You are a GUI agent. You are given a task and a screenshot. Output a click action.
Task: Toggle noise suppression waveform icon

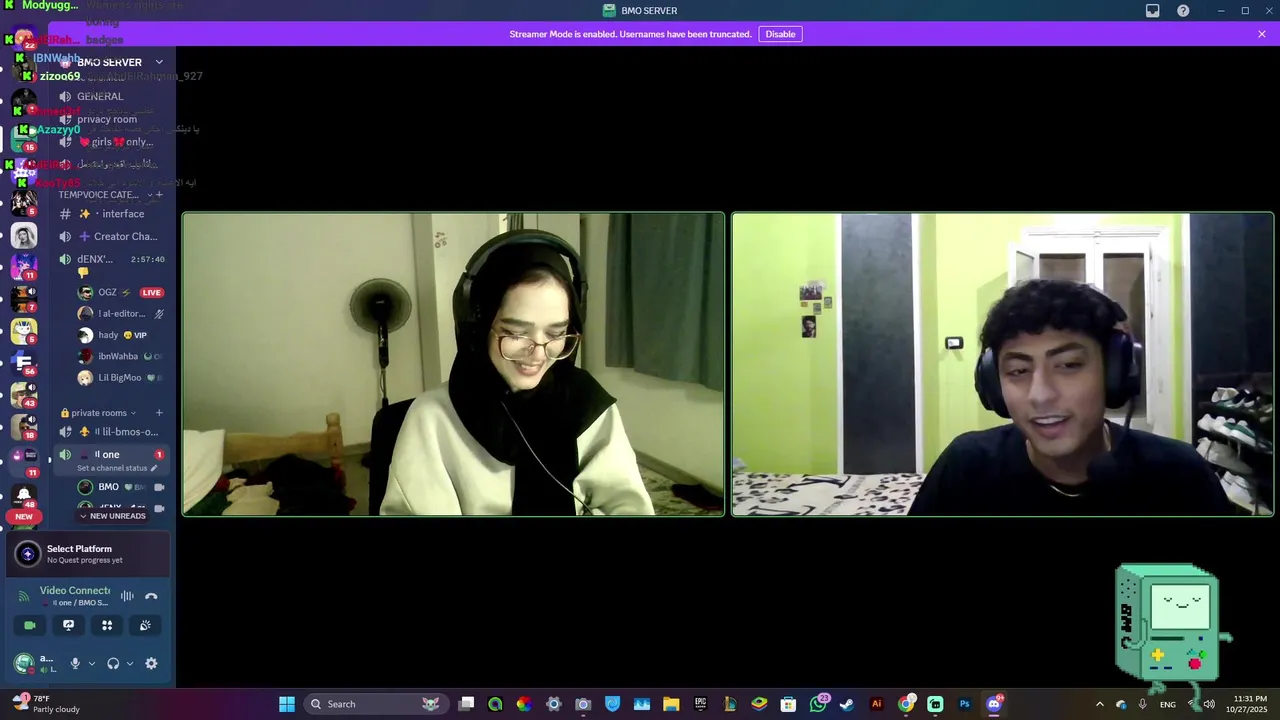127,596
